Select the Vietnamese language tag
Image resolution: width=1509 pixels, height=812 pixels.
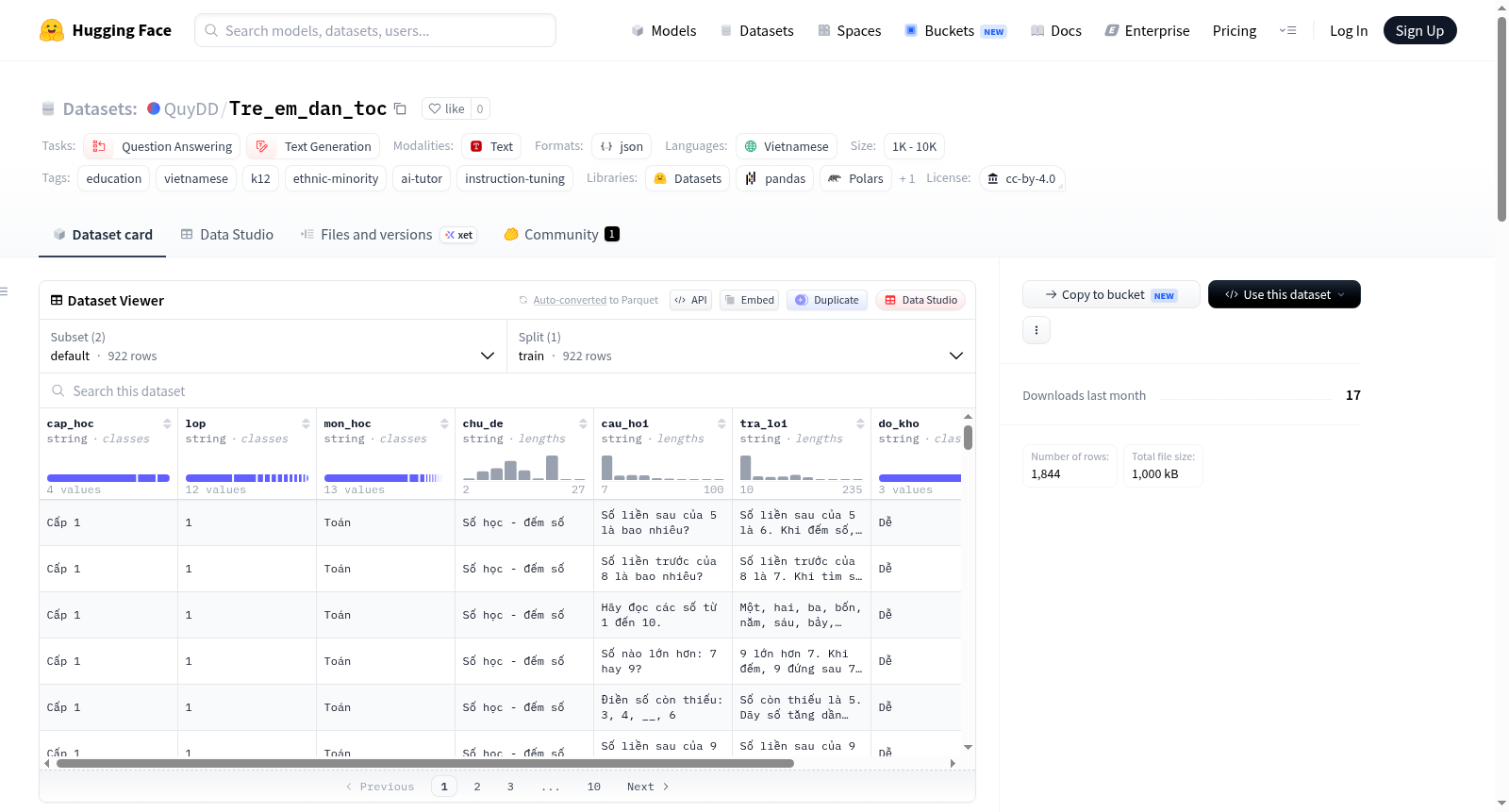[787, 146]
